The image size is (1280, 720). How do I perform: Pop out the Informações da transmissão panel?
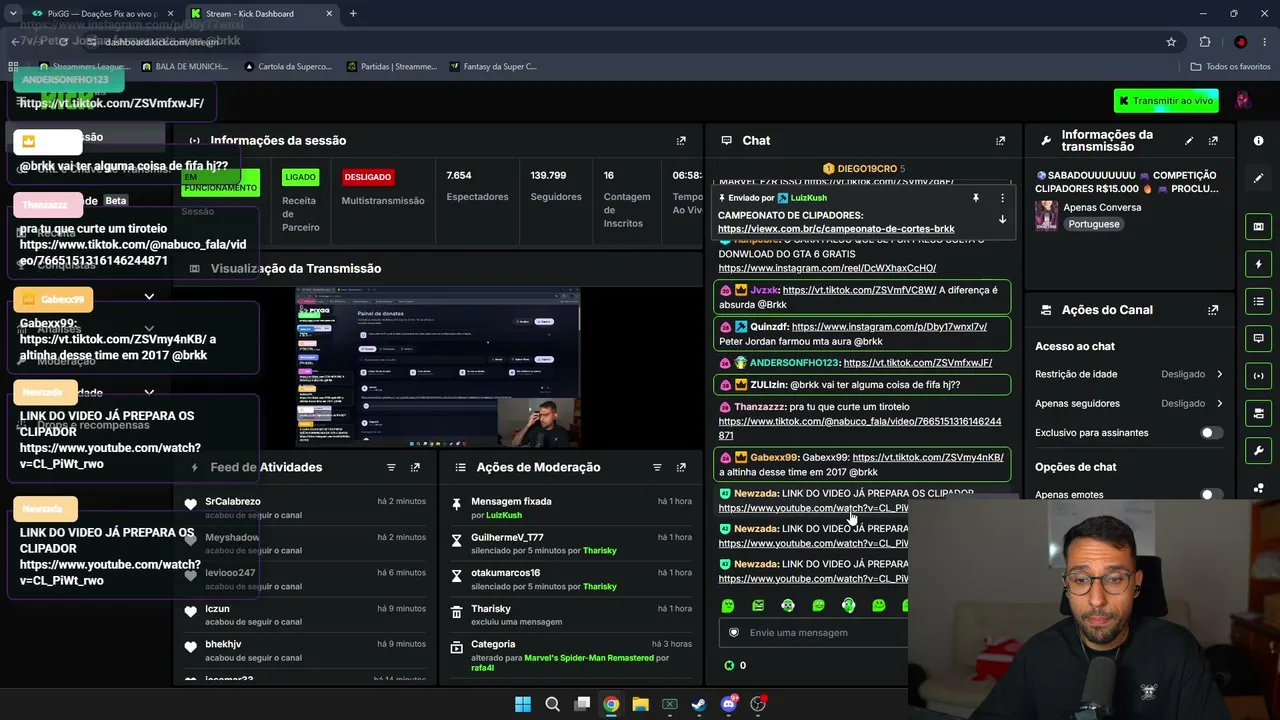1213,141
